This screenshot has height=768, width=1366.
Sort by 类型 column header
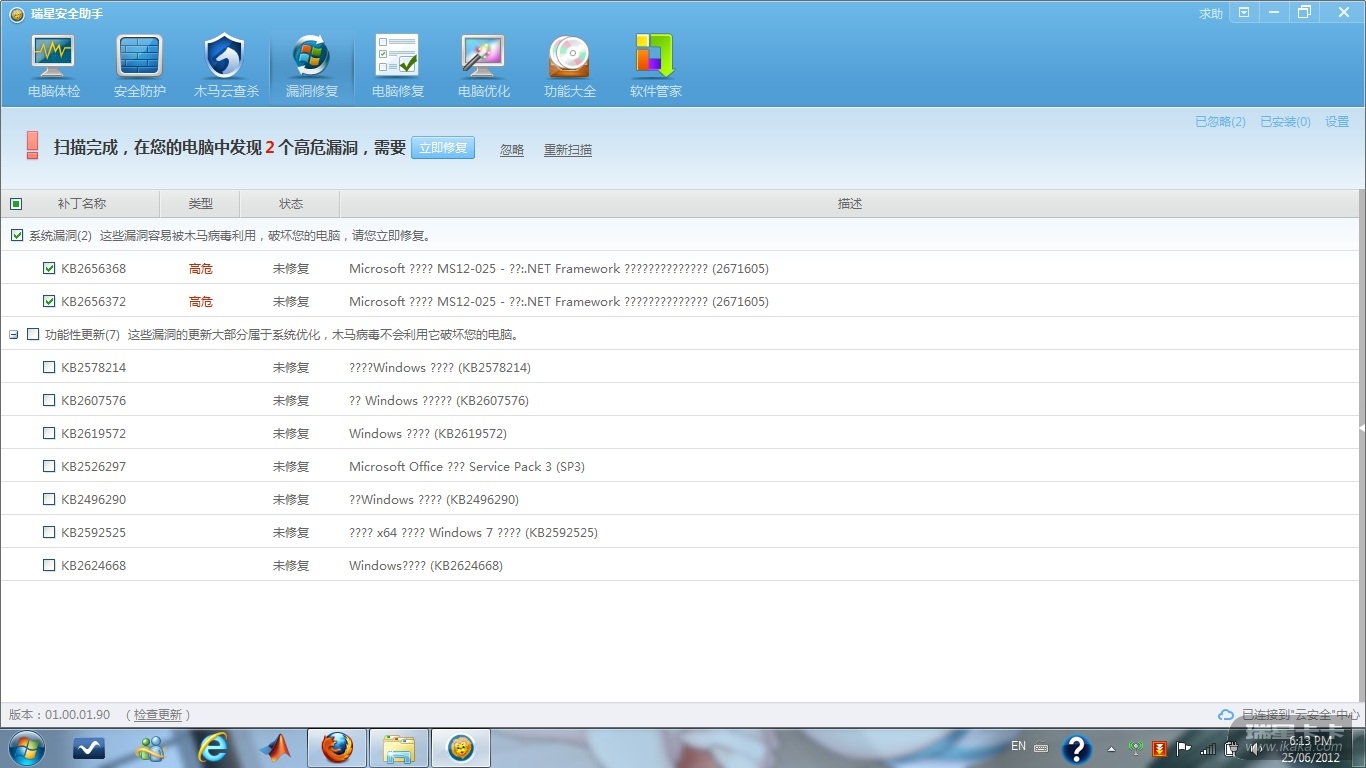(x=200, y=204)
